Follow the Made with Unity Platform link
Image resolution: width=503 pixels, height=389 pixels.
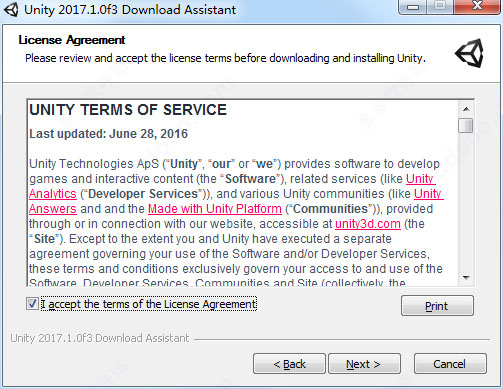(x=215, y=209)
